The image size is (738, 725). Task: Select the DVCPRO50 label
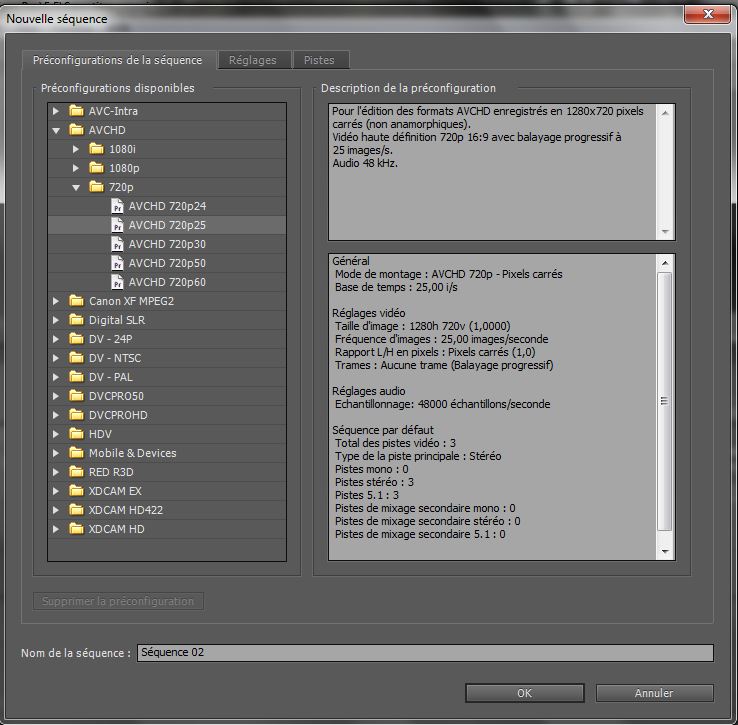[x=116, y=395]
